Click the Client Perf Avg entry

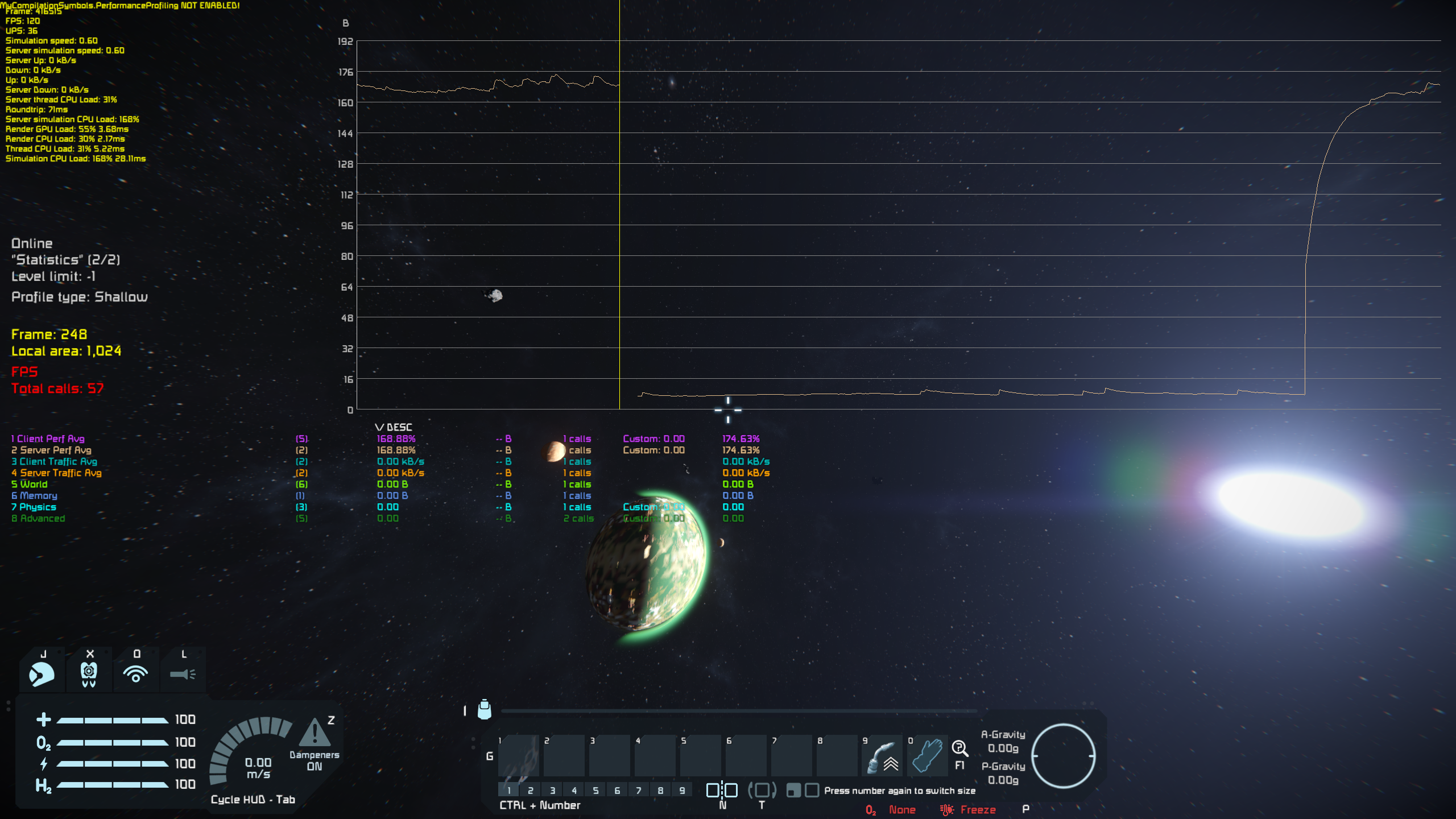[48, 439]
